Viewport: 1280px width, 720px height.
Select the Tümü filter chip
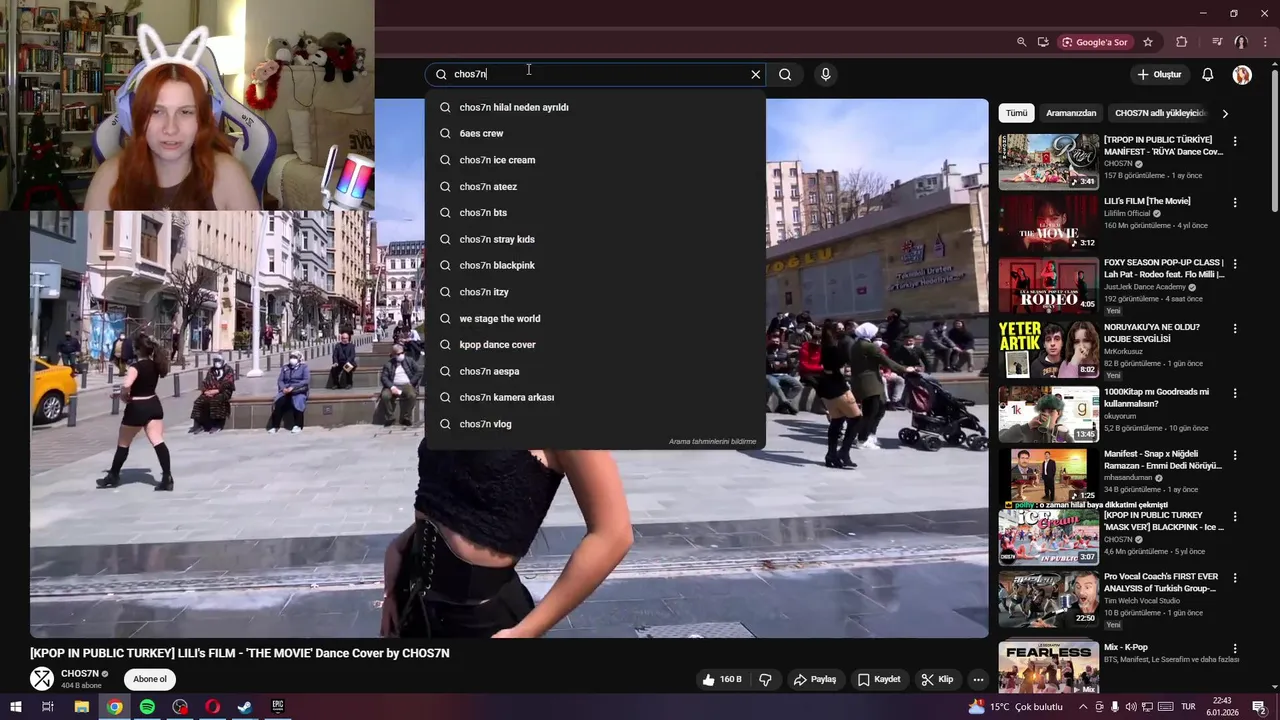[x=1016, y=113]
